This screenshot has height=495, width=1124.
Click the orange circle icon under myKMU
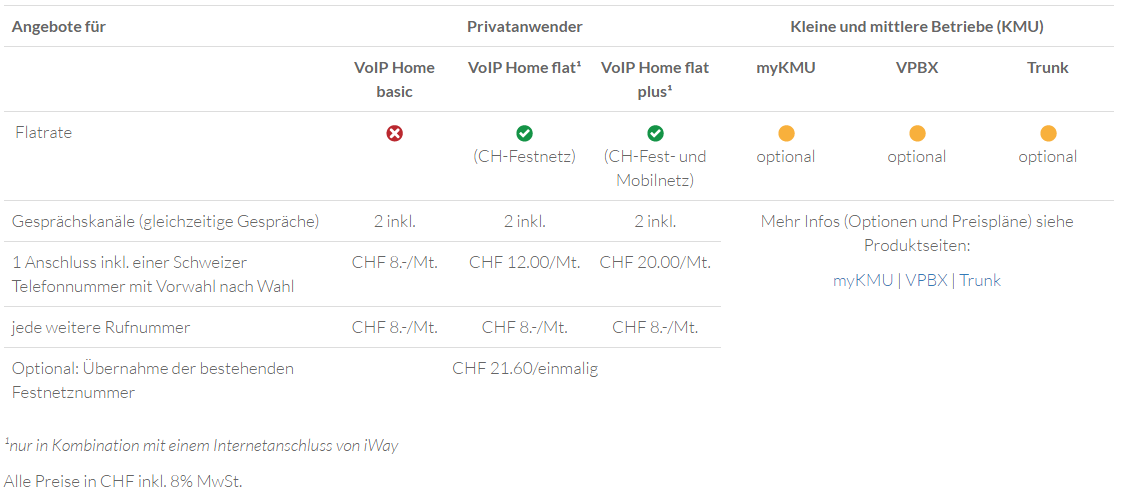click(786, 133)
